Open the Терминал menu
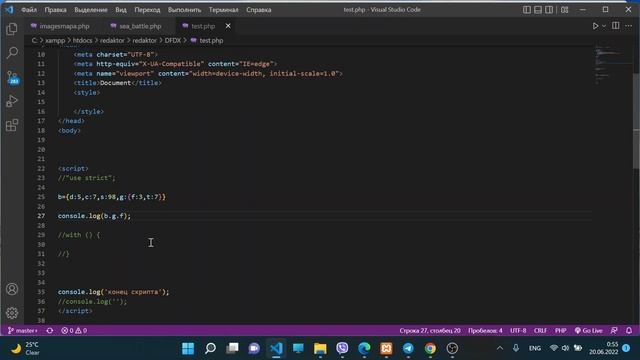Image resolution: width=640 pixels, height=360 pixels. [223, 10]
